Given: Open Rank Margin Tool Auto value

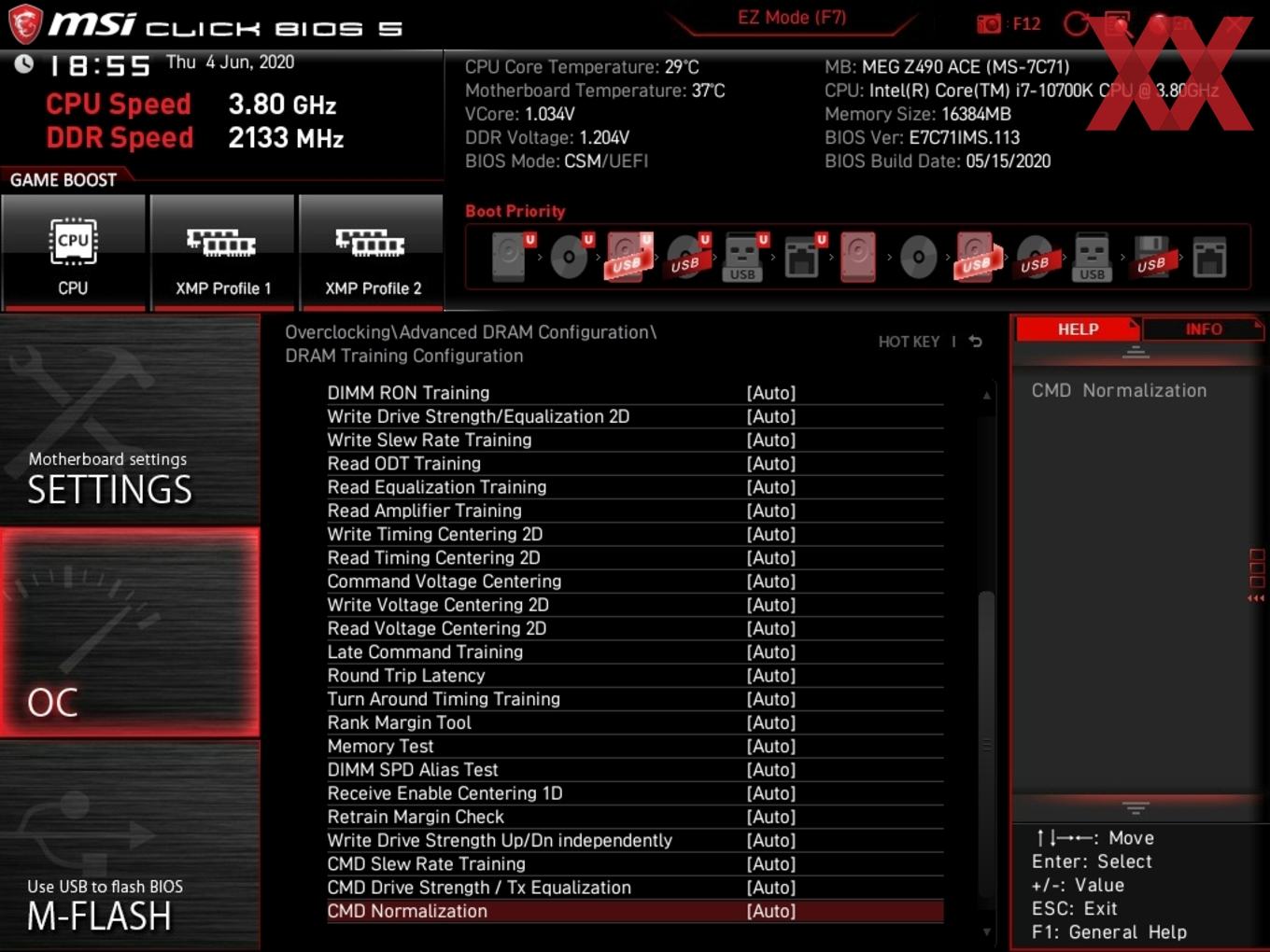Looking at the screenshot, I should tap(771, 722).
